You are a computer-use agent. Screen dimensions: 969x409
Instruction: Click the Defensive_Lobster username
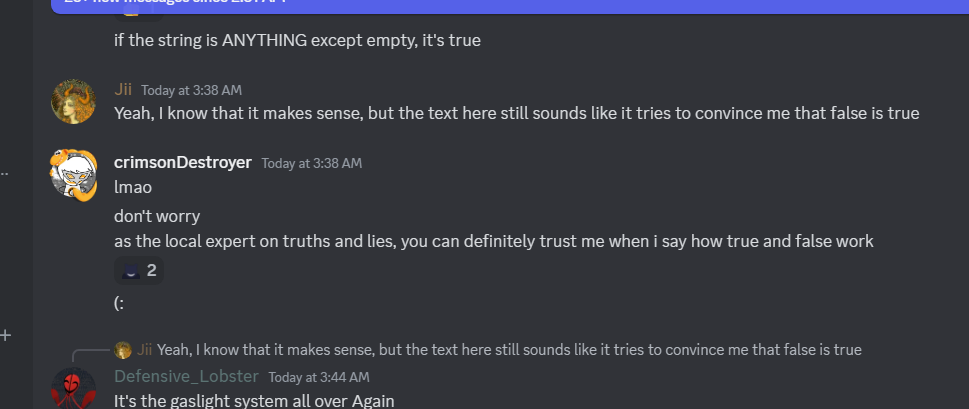(186, 376)
